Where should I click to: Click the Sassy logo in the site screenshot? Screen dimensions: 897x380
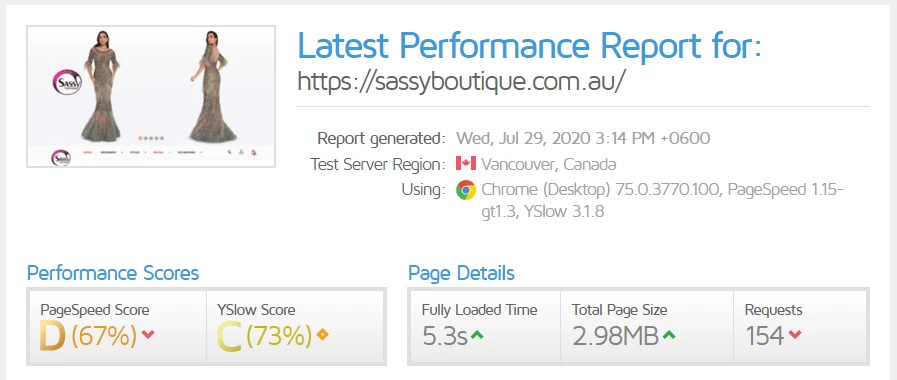68,85
